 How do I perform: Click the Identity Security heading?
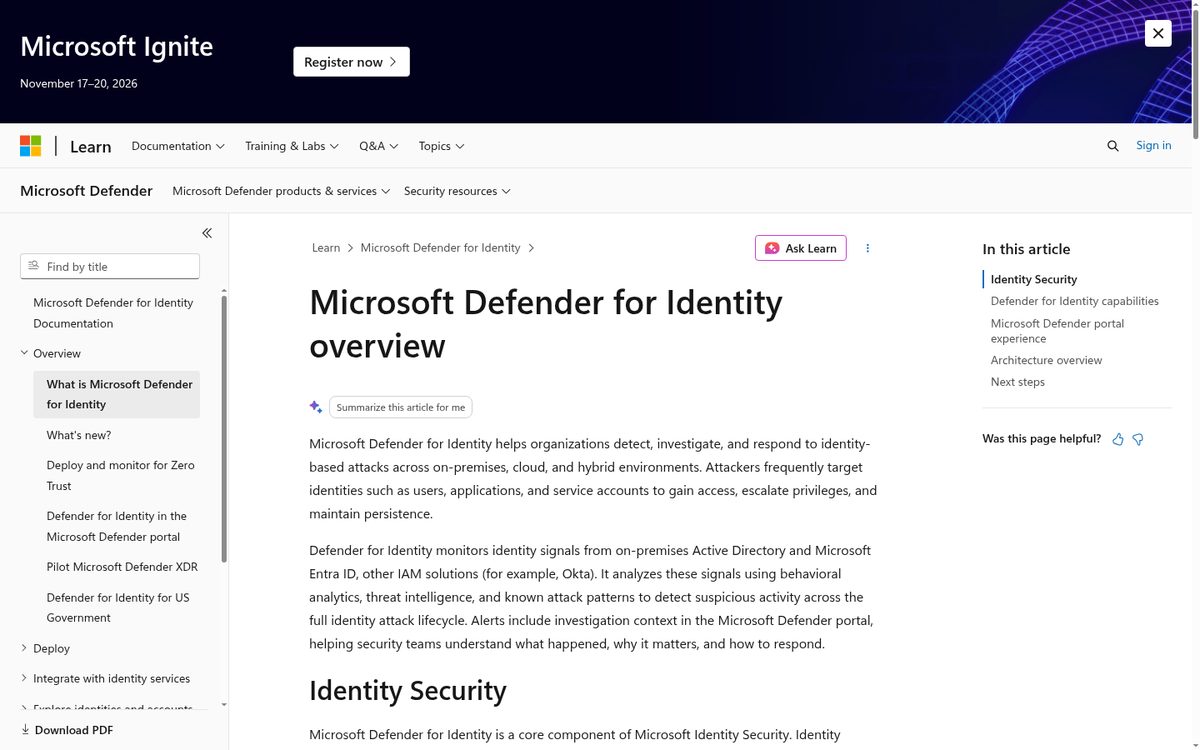408,690
